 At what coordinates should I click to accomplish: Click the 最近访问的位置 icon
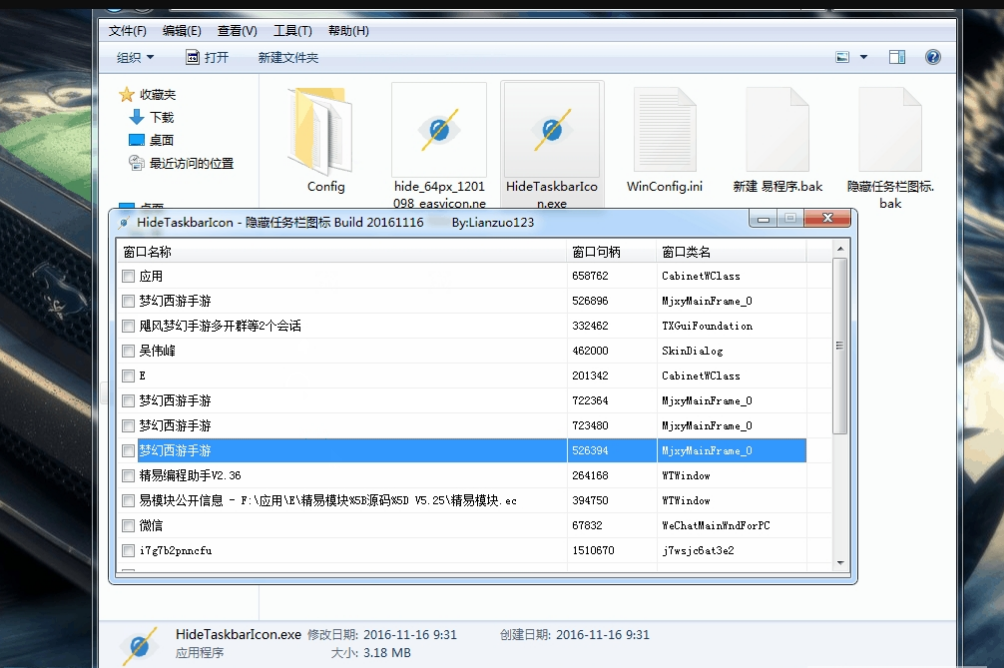136,163
